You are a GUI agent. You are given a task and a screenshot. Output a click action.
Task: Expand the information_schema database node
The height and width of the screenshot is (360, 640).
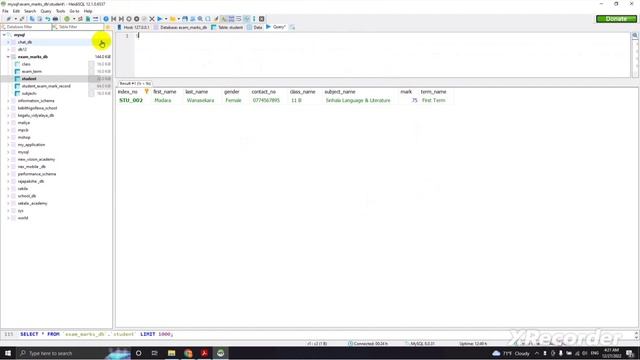(8, 101)
